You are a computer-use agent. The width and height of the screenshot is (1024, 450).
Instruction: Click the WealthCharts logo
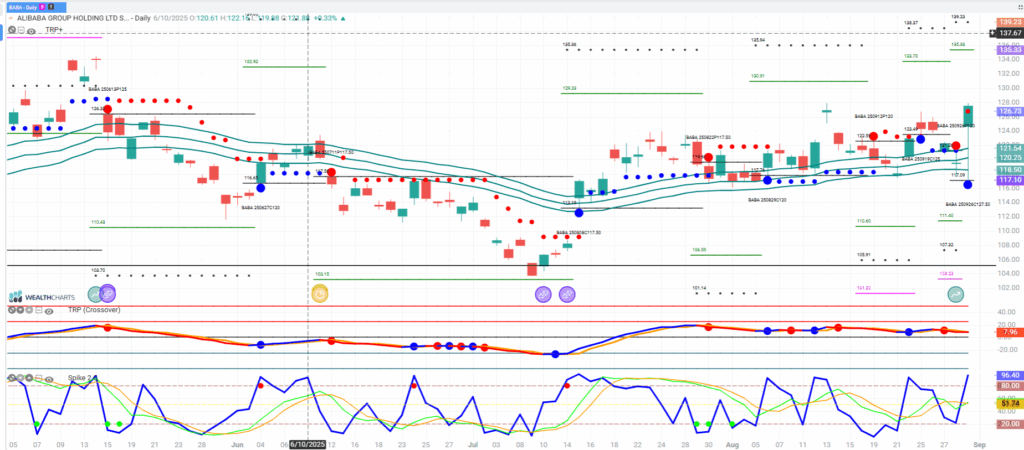click(x=42, y=296)
